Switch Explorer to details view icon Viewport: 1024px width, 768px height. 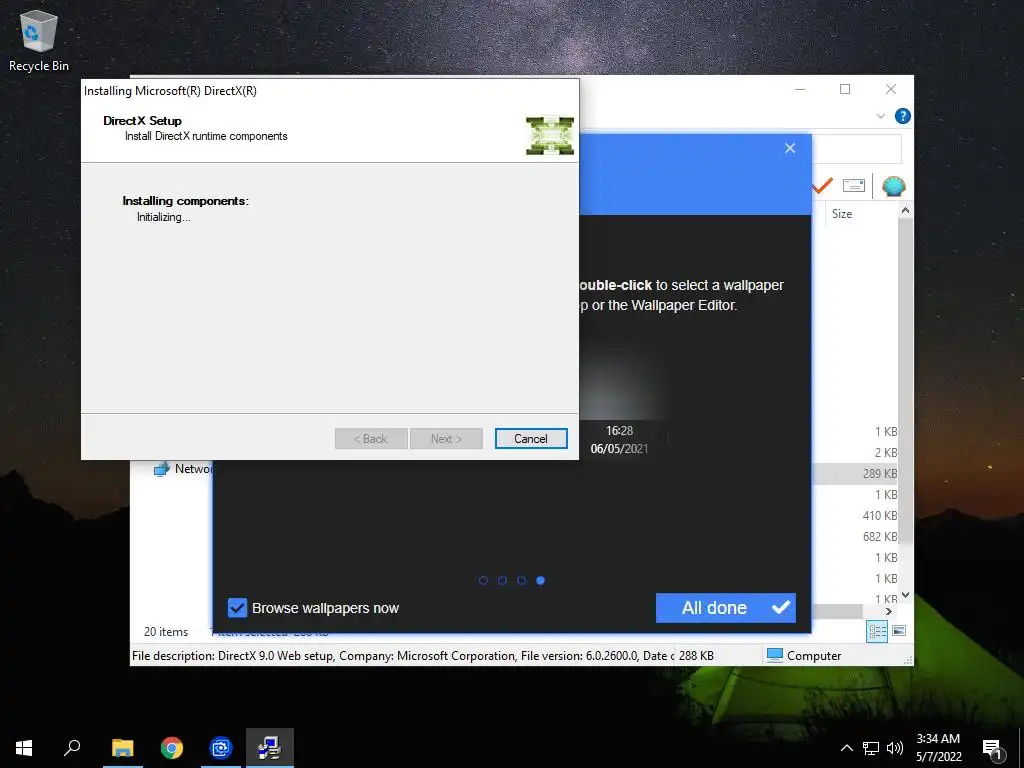[x=877, y=631]
